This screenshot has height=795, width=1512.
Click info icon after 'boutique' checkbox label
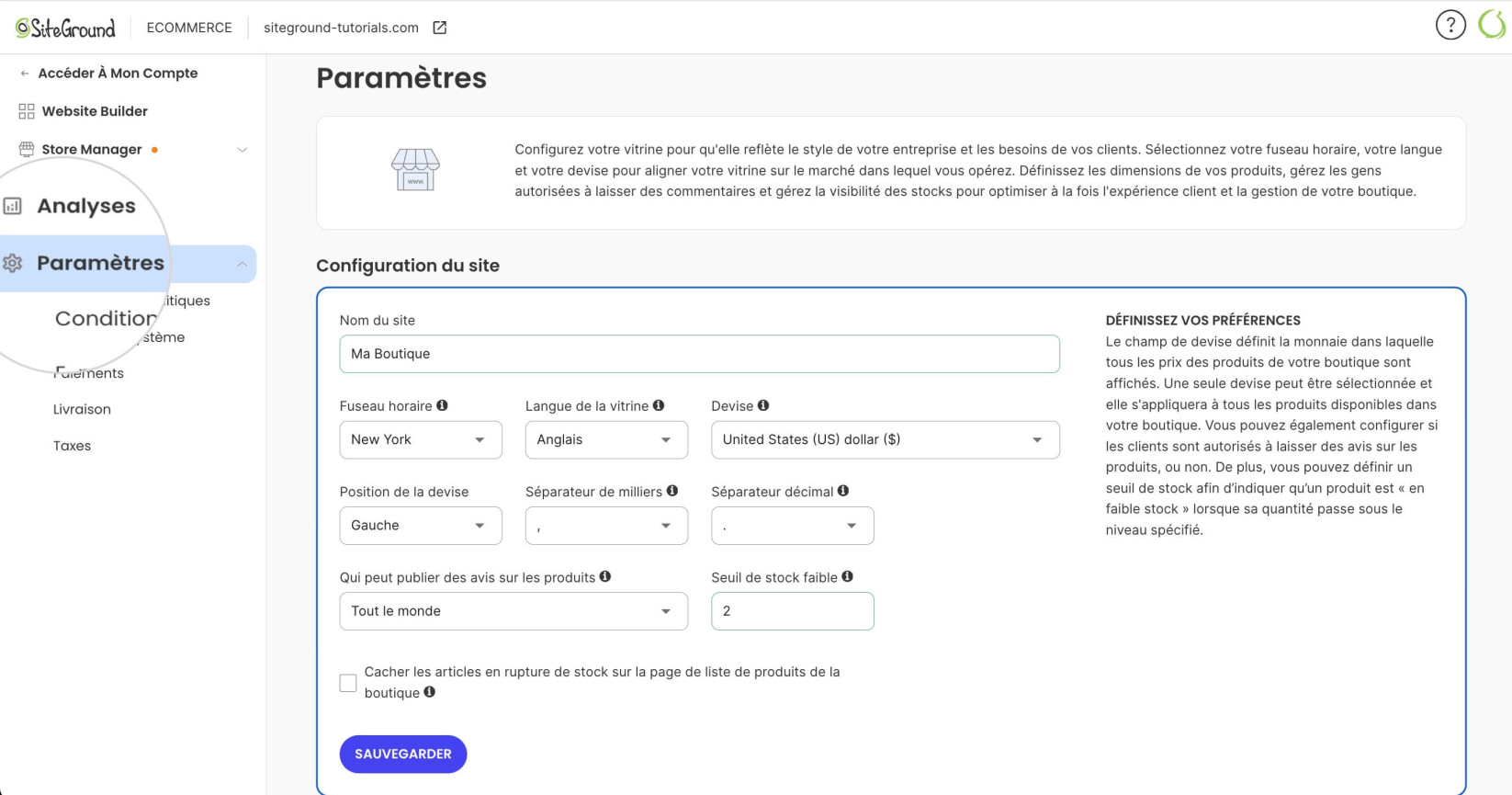coord(430,692)
